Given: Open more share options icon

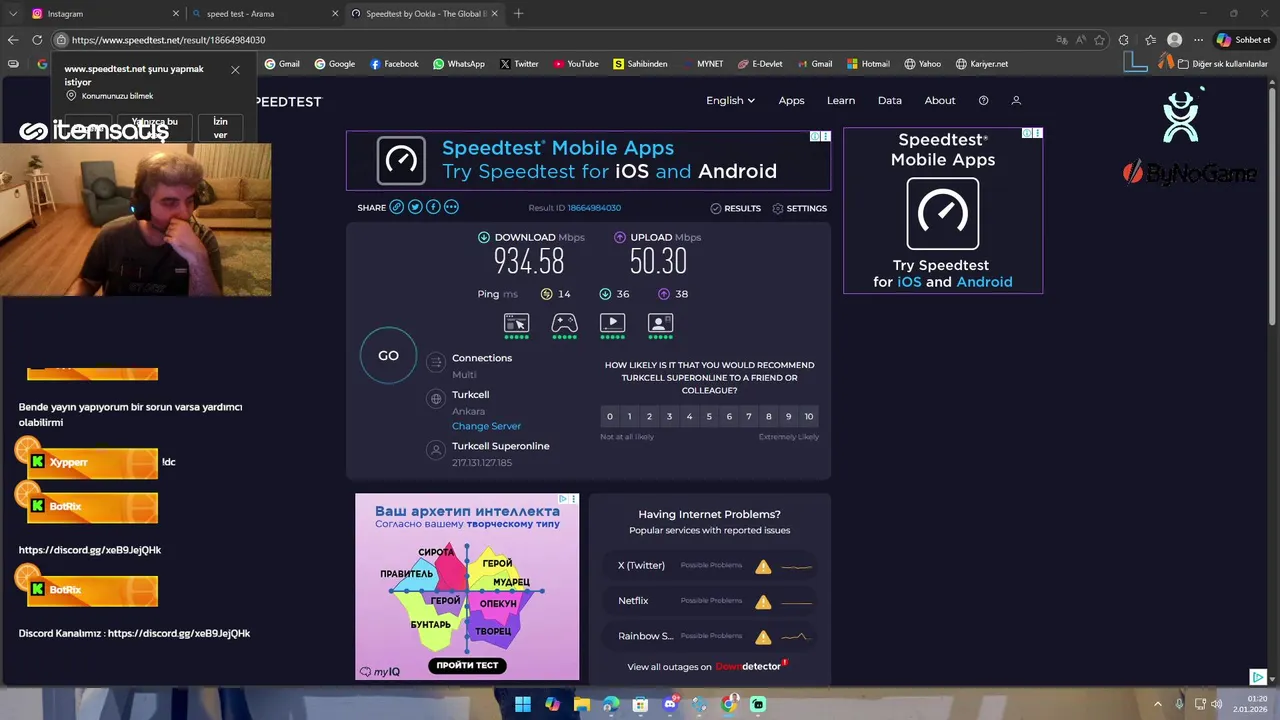Looking at the screenshot, I should pos(451,207).
